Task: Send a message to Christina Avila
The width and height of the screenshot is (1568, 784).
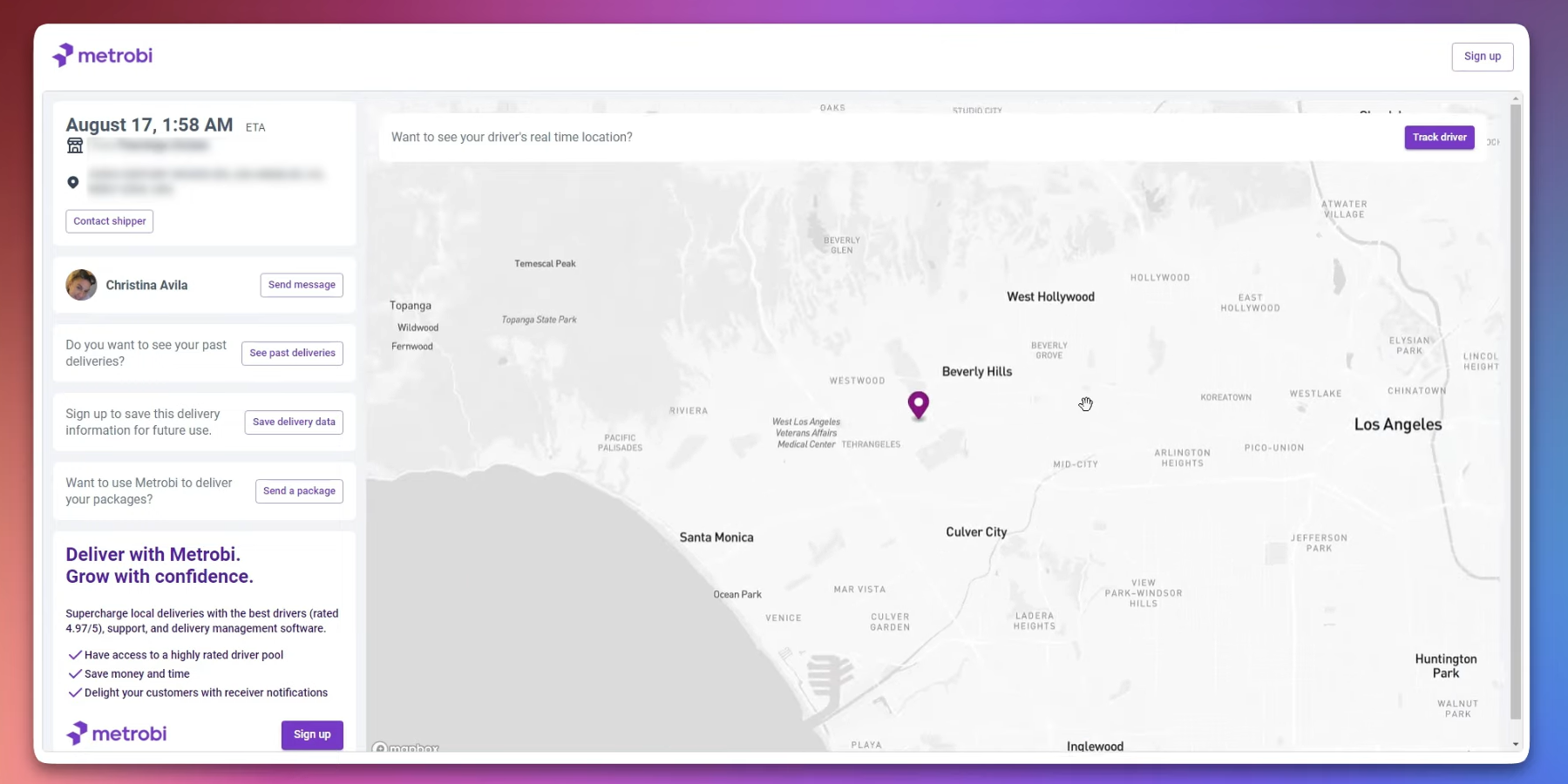Action: pyautogui.click(x=301, y=285)
